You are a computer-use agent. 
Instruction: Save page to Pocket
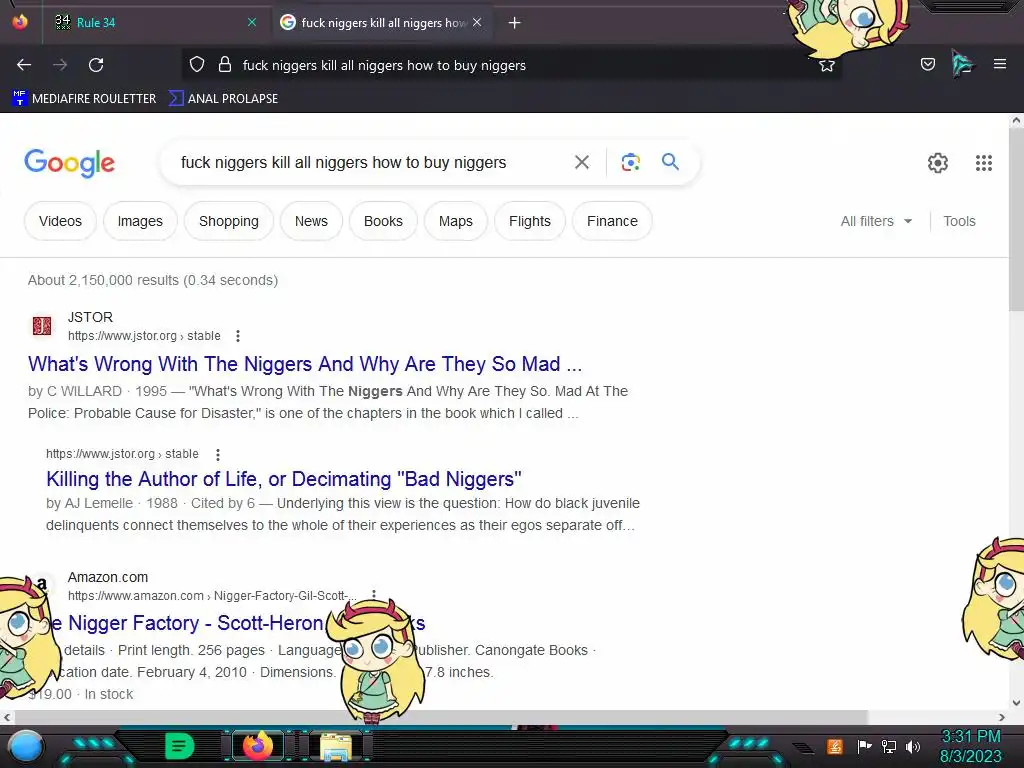pyautogui.click(x=928, y=64)
